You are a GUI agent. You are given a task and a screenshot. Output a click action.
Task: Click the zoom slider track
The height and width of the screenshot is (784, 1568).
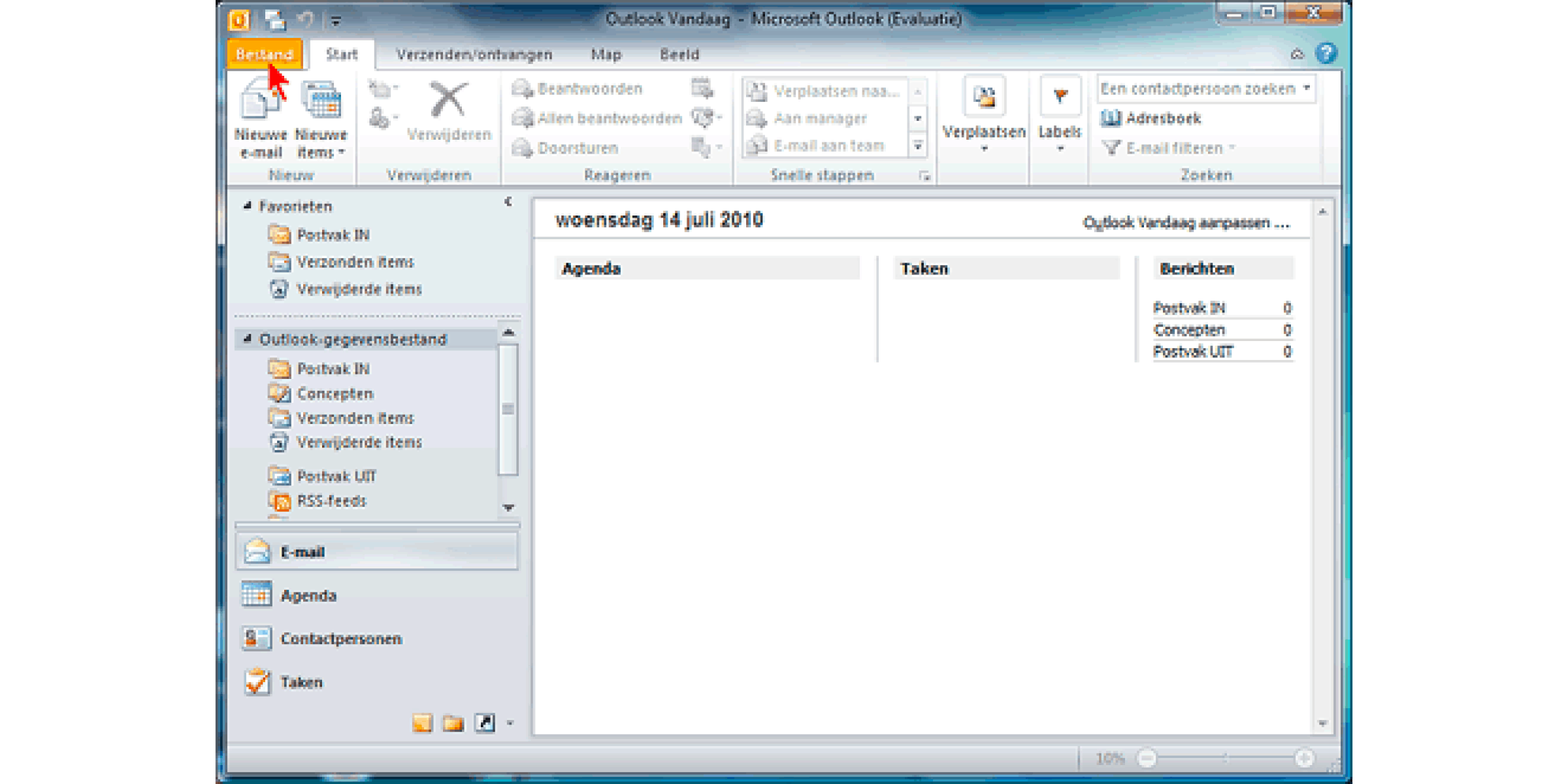point(1226,758)
